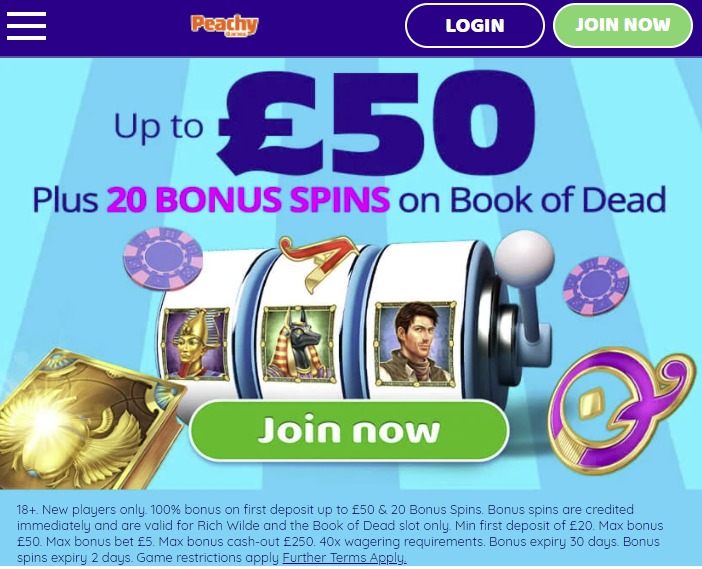The width and height of the screenshot is (702, 569).
Task: Open the Further Terms Apply link
Action: pyautogui.click(x=344, y=558)
